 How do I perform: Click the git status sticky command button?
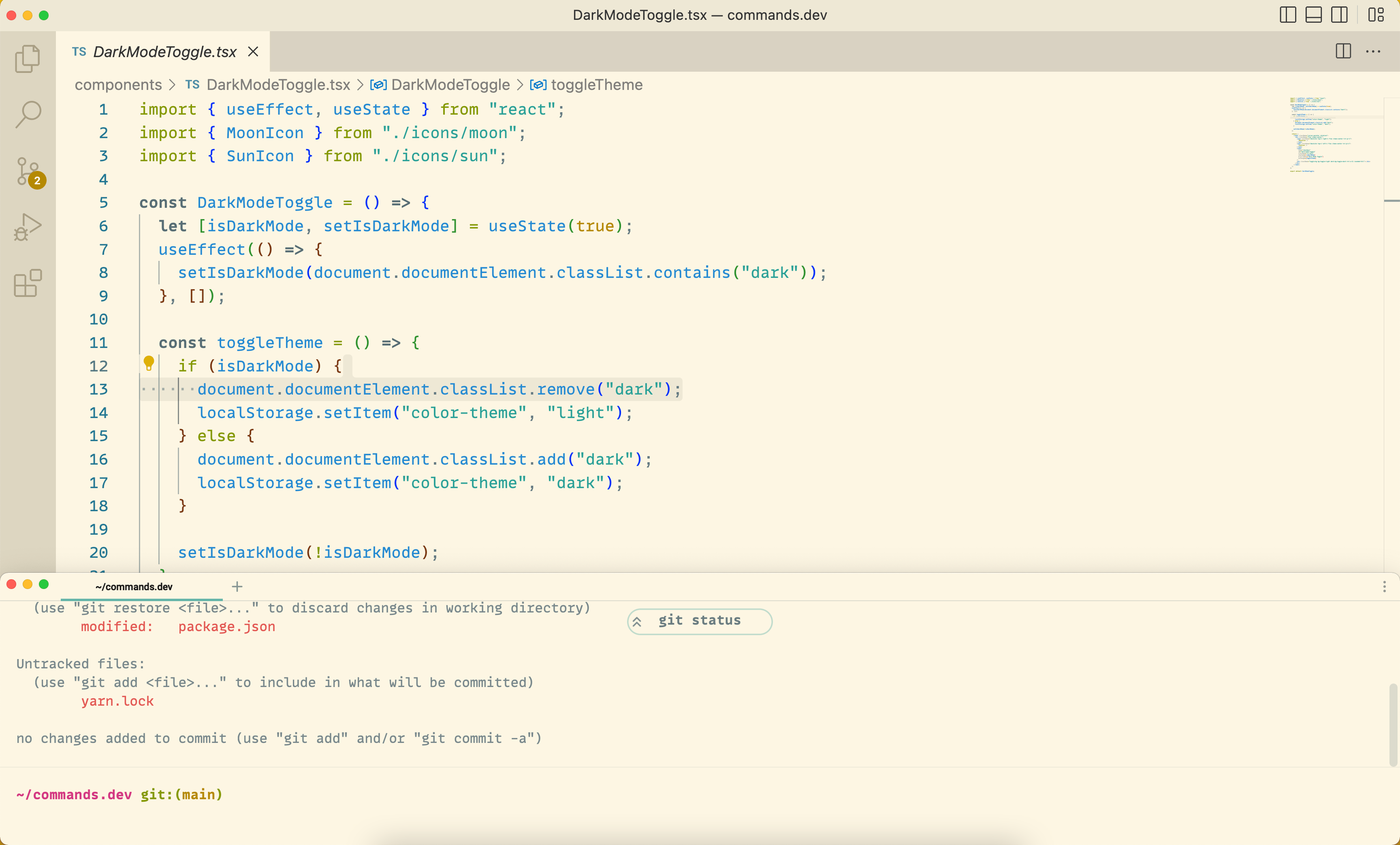[700, 621]
